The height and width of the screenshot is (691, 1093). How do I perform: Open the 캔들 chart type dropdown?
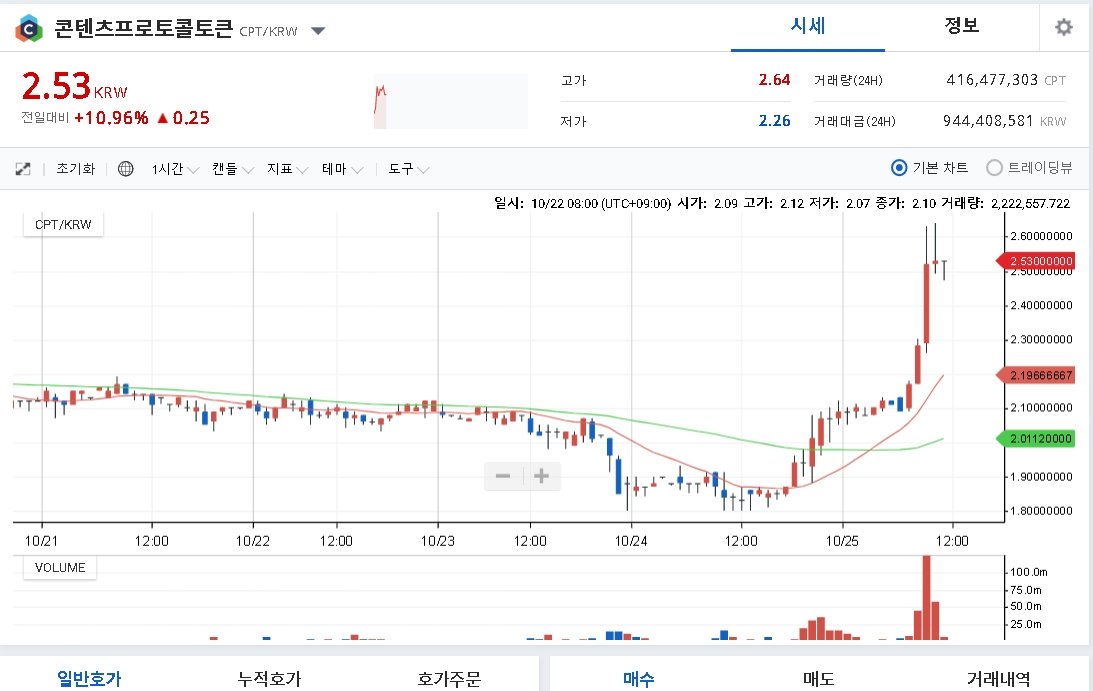point(233,169)
